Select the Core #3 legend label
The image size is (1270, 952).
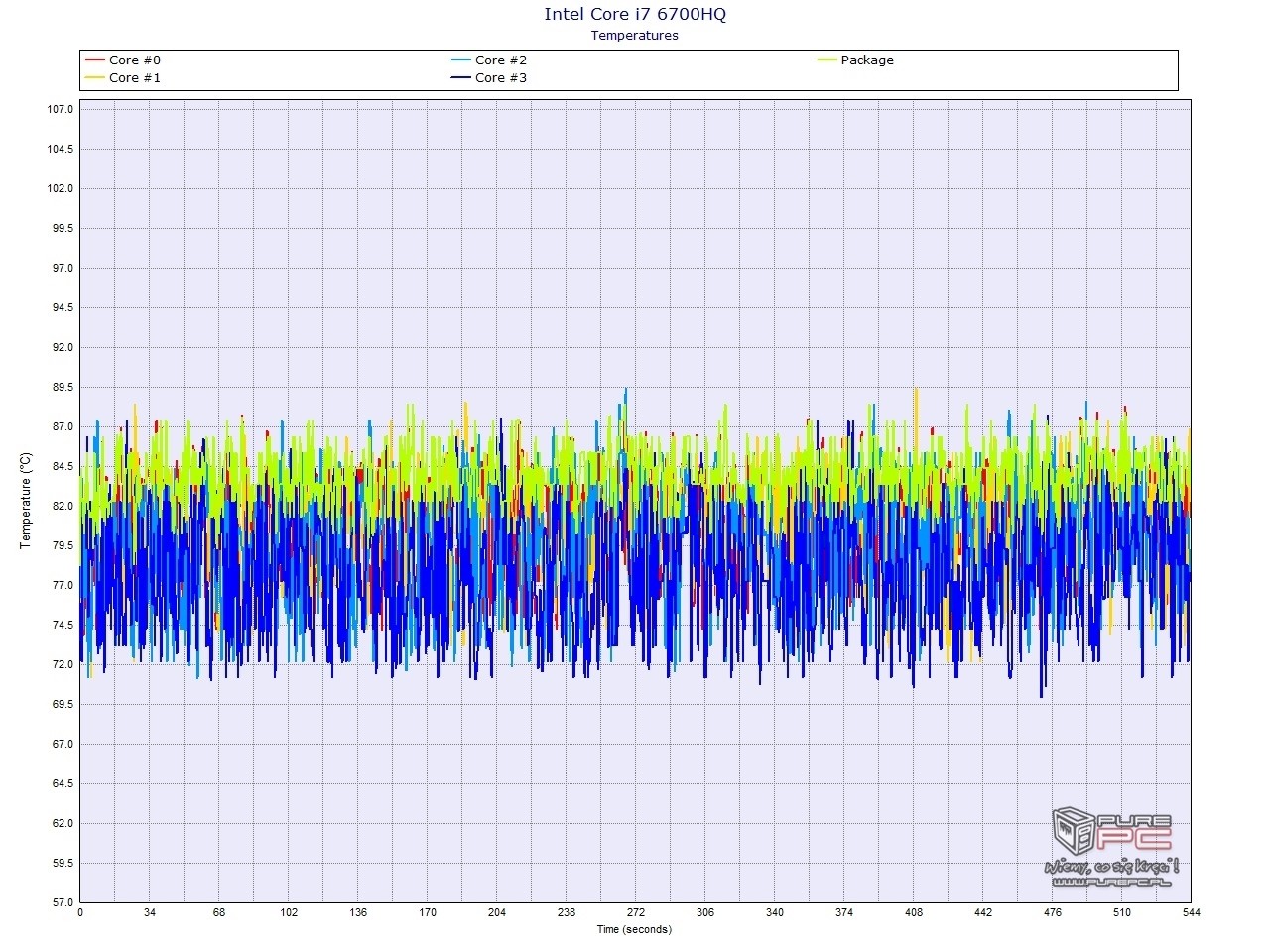[x=500, y=78]
